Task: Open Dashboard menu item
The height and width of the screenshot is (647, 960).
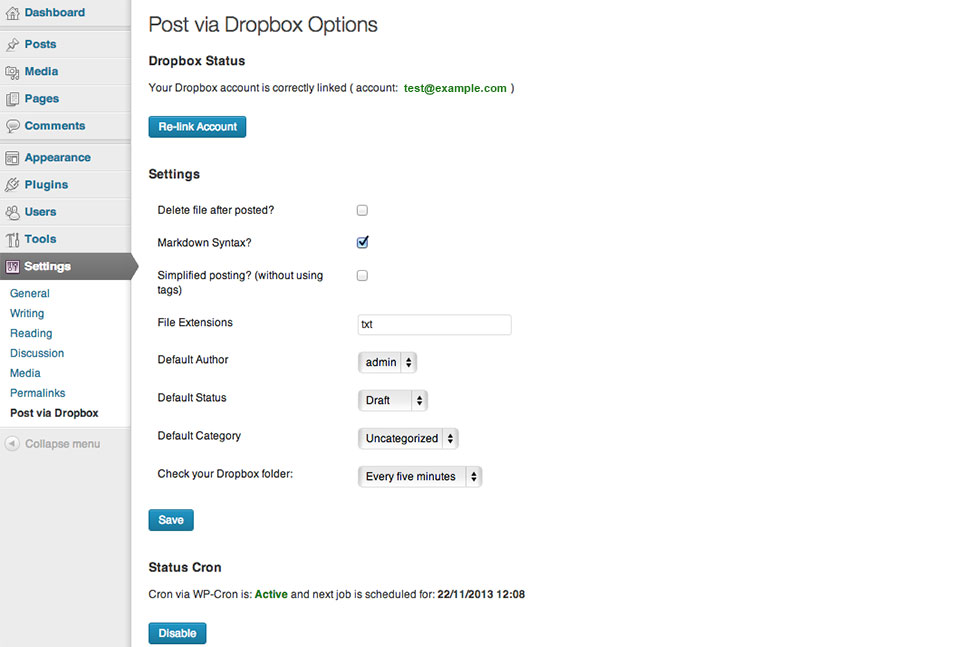Action: [x=54, y=12]
